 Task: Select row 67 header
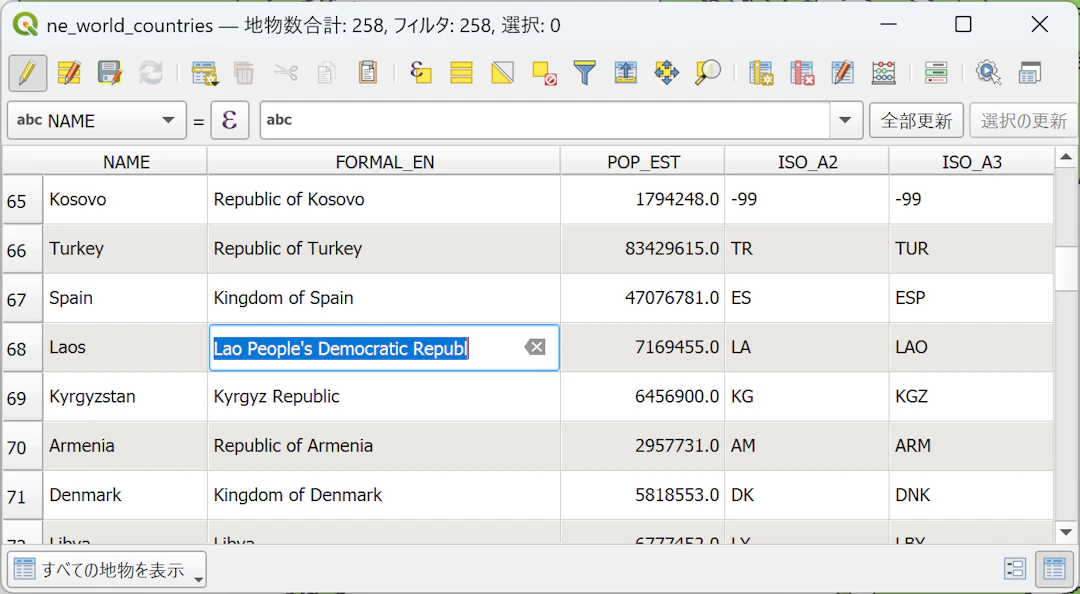pos(22,299)
